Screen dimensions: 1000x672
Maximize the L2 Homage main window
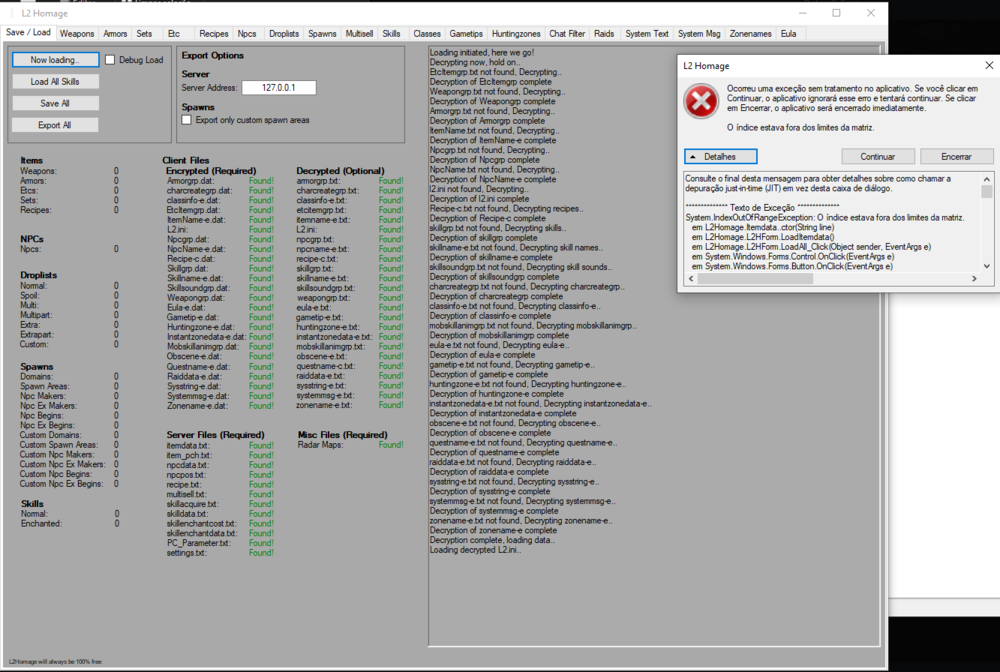pyautogui.click(x=836, y=13)
